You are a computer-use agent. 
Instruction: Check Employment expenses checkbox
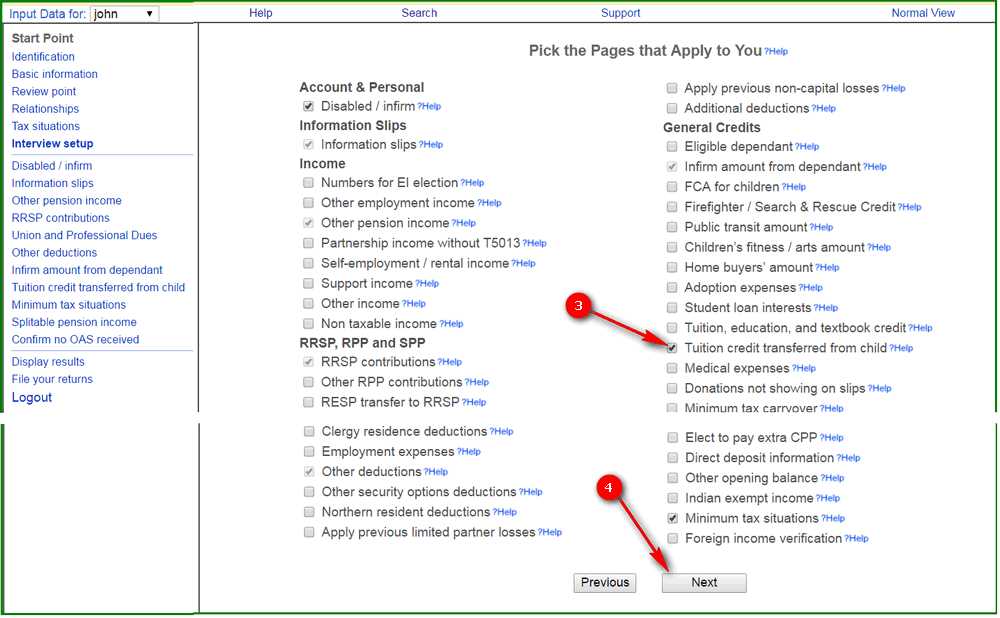tap(309, 452)
